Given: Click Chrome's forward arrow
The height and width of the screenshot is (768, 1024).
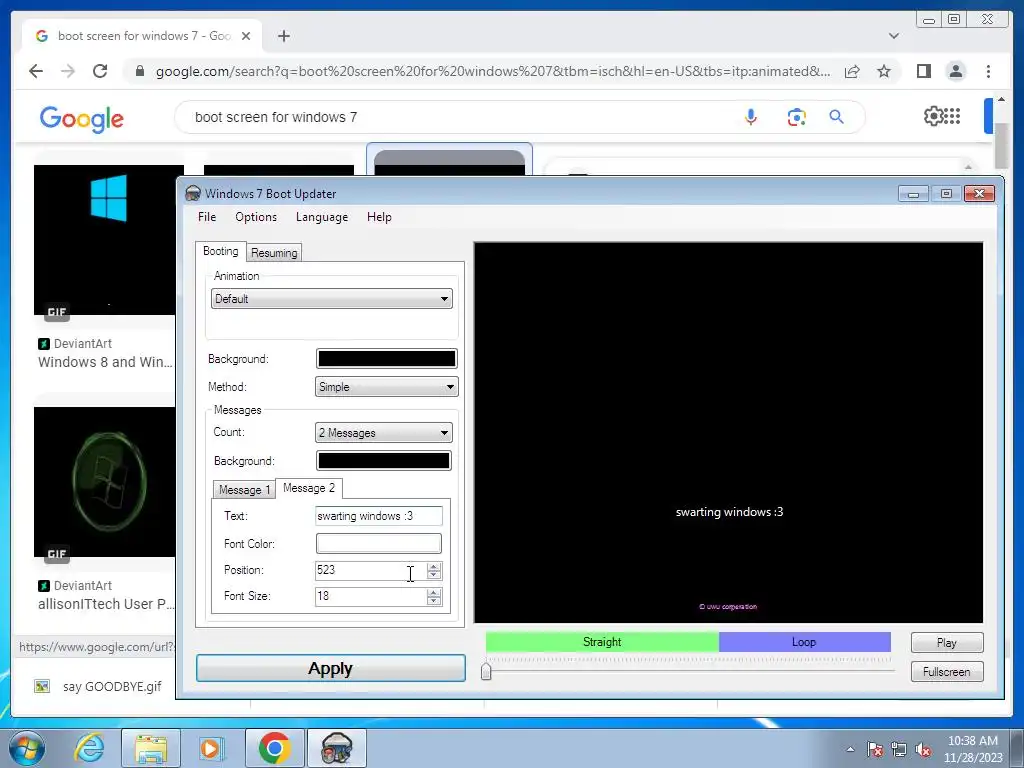Looking at the screenshot, I should (x=68, y=71).
